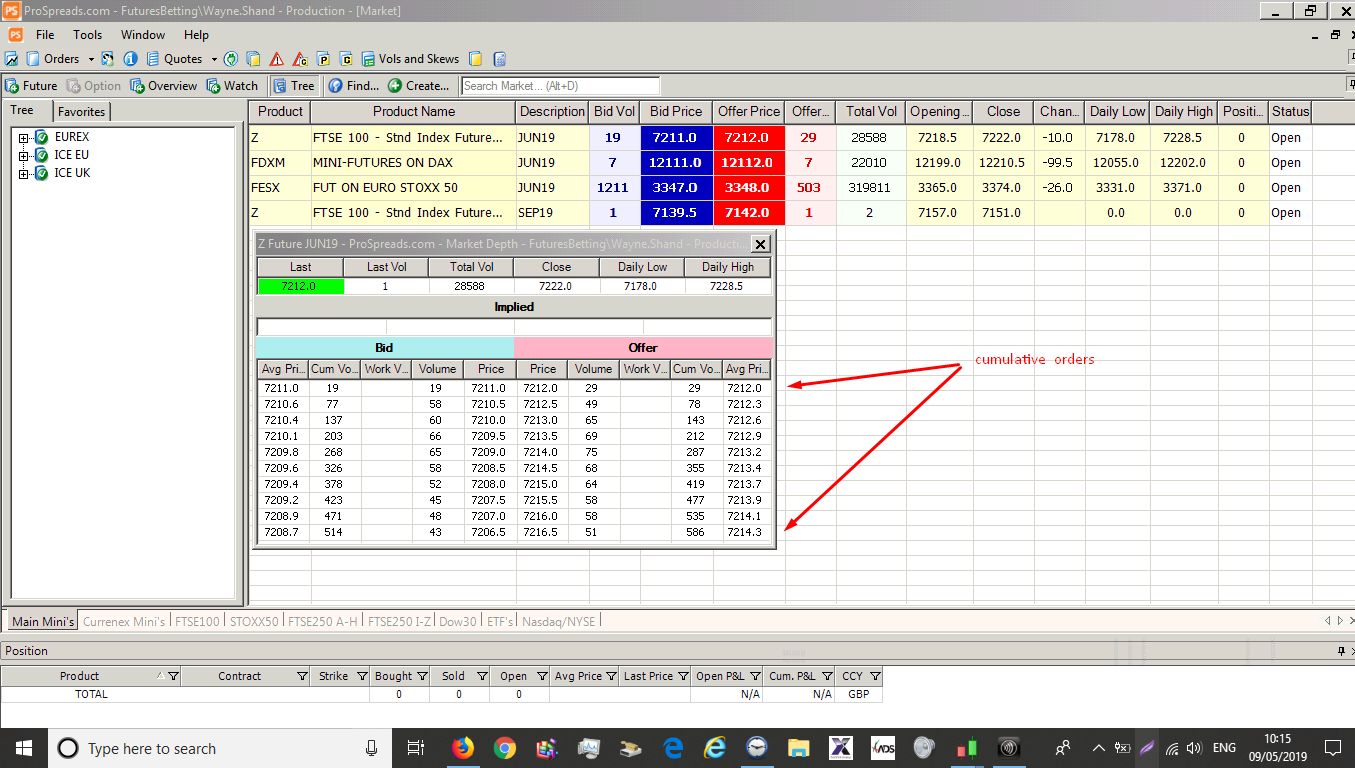Screen dimensions: 1355x768
Task: Open Firefox from the Windows taskbar
Action: tap(462, 748)
